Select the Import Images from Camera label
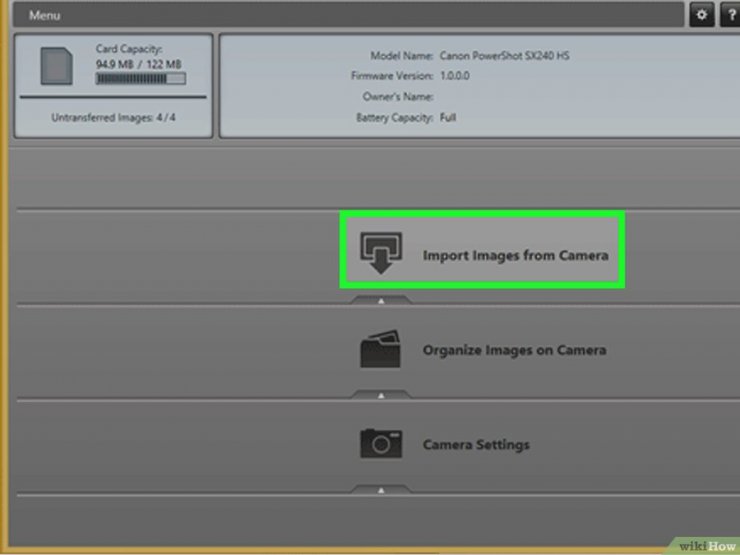Viewport: 740px width, 555px height. pos(515,255)
